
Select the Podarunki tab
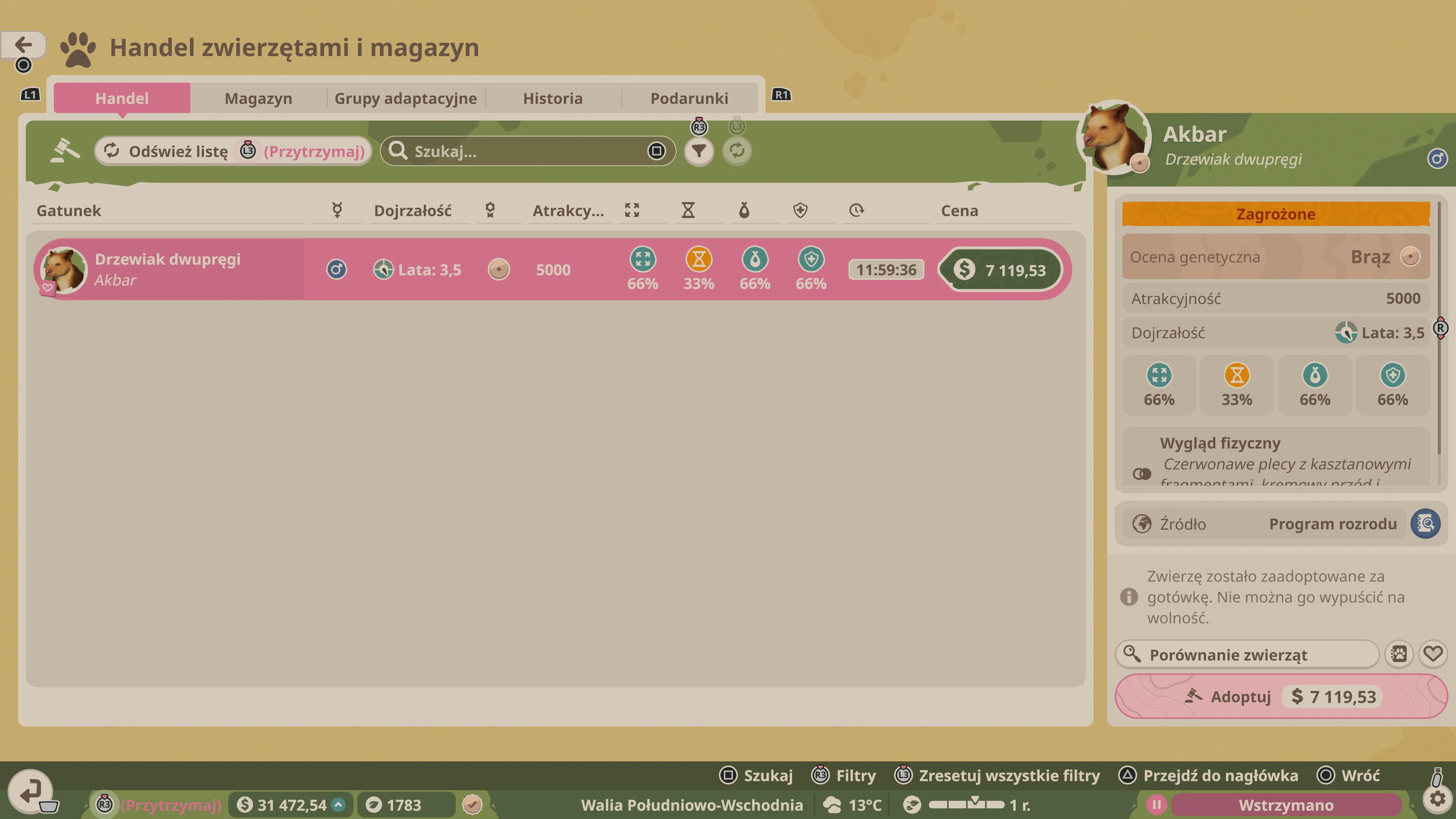689,98
